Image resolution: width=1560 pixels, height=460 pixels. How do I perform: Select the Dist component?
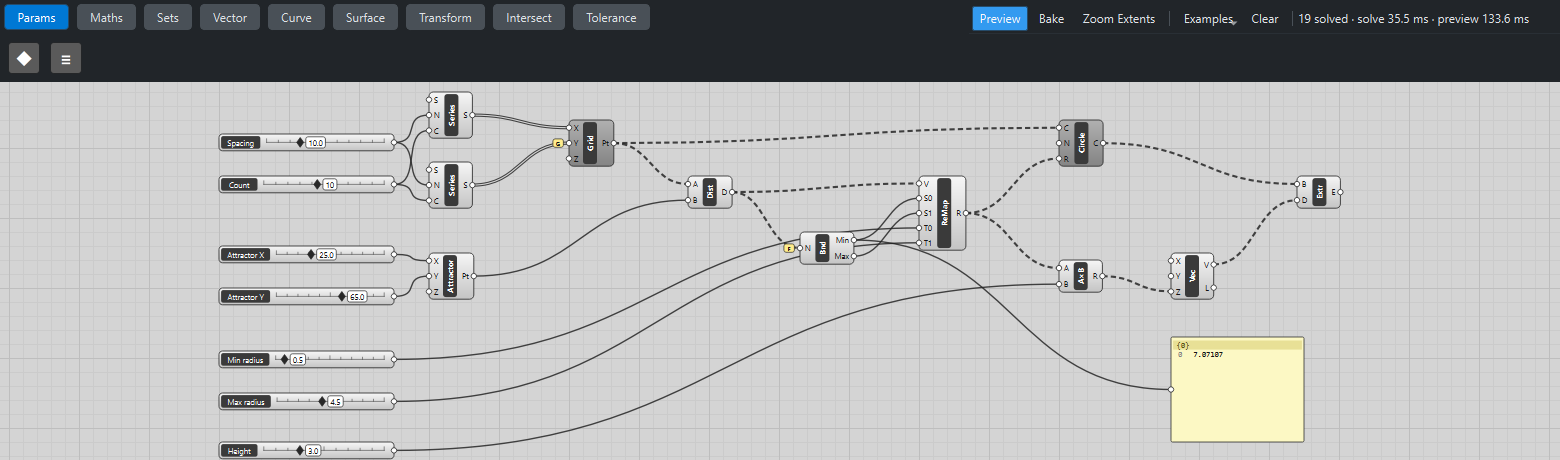710,192
